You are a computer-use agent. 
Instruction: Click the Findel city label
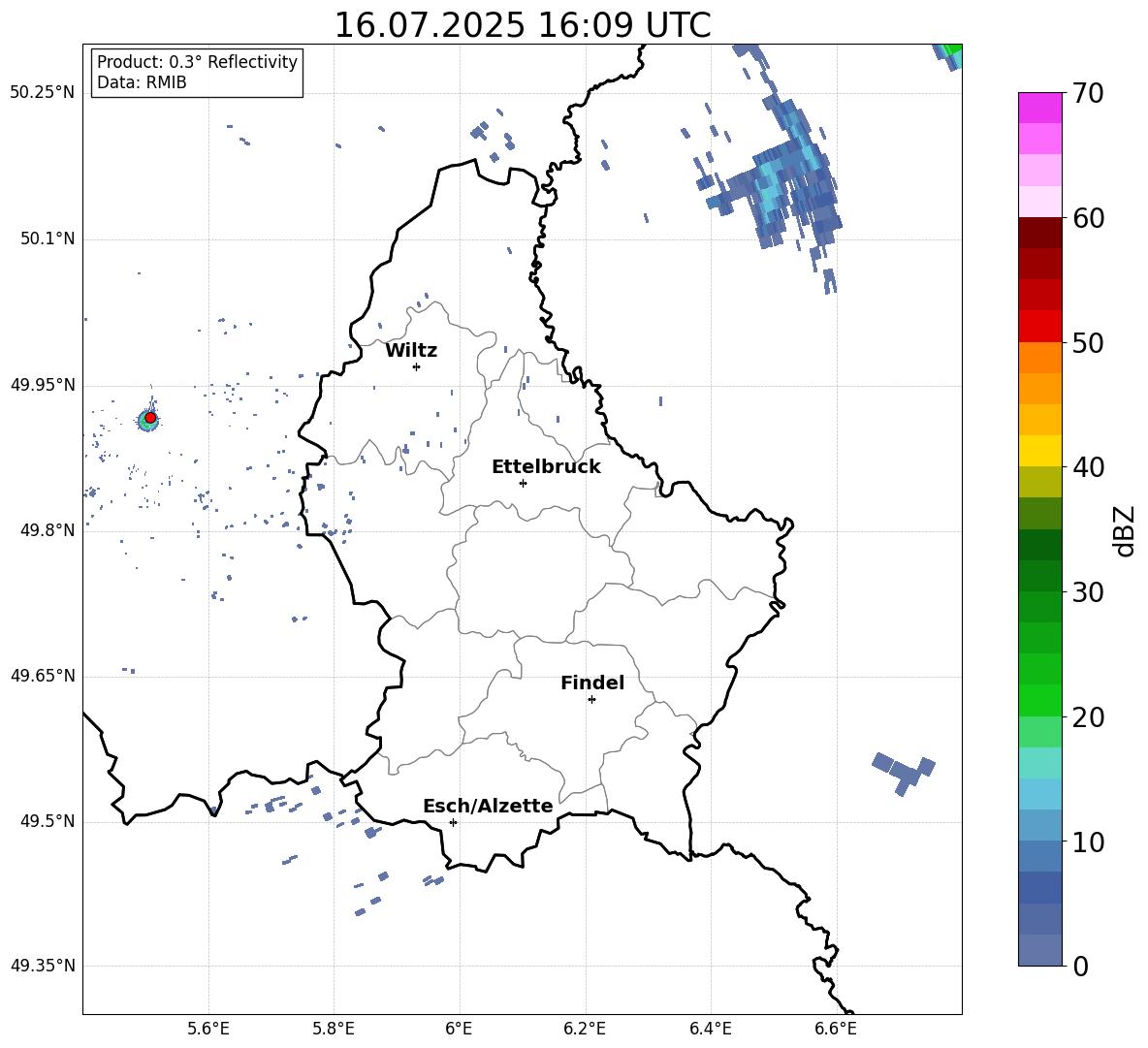tap(592, 683)
